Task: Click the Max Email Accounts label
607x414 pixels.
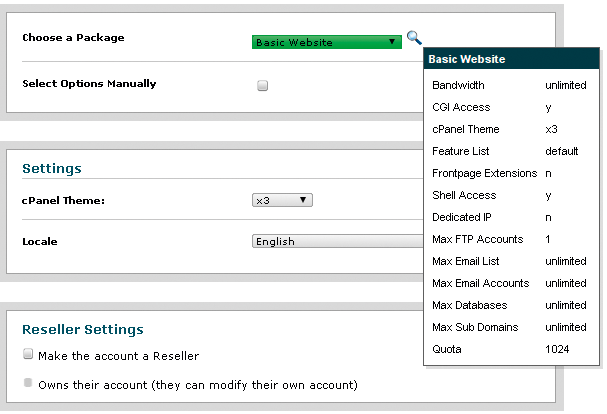Action: tap(481, 283)
